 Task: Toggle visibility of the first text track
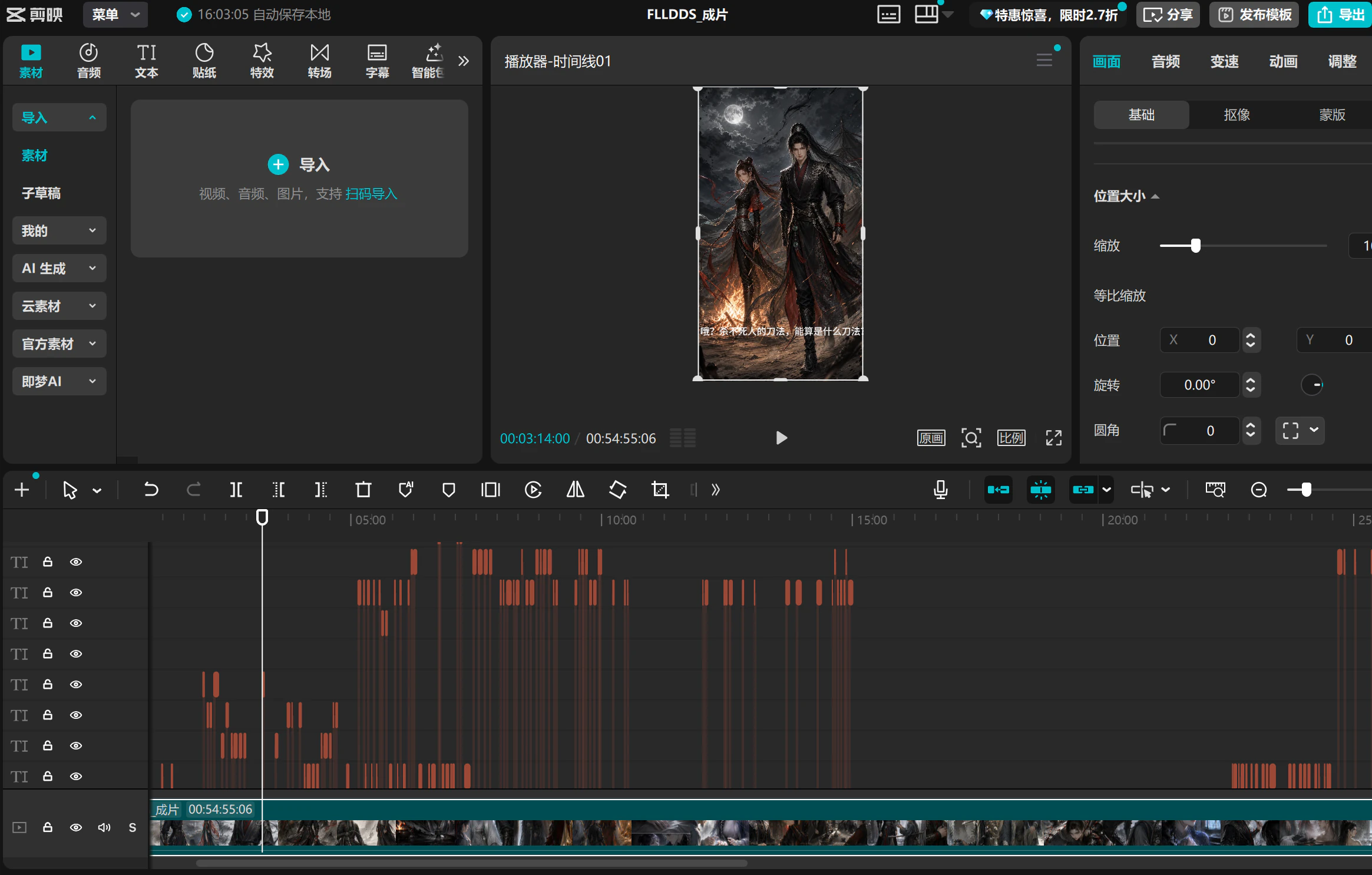pyautogui.click(x=76, y=562)
